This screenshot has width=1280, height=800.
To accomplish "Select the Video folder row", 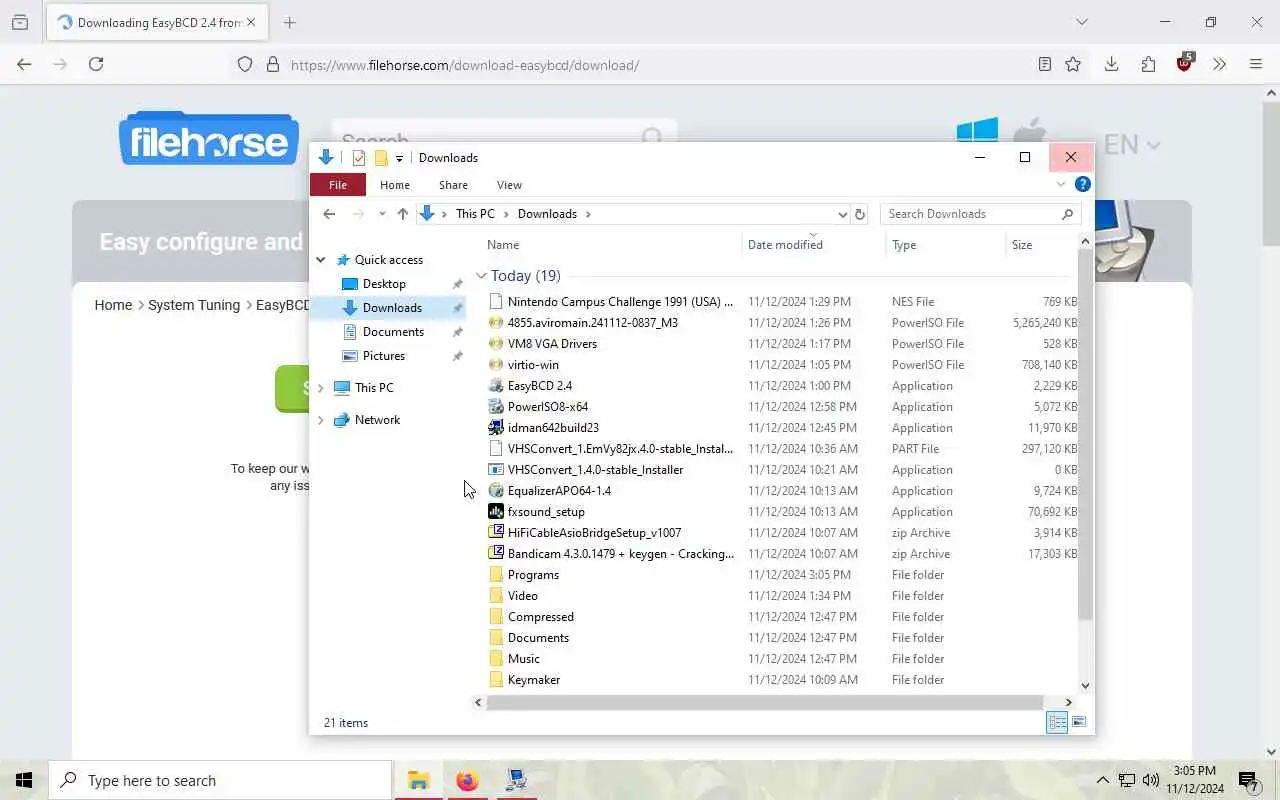I will 782,596.
